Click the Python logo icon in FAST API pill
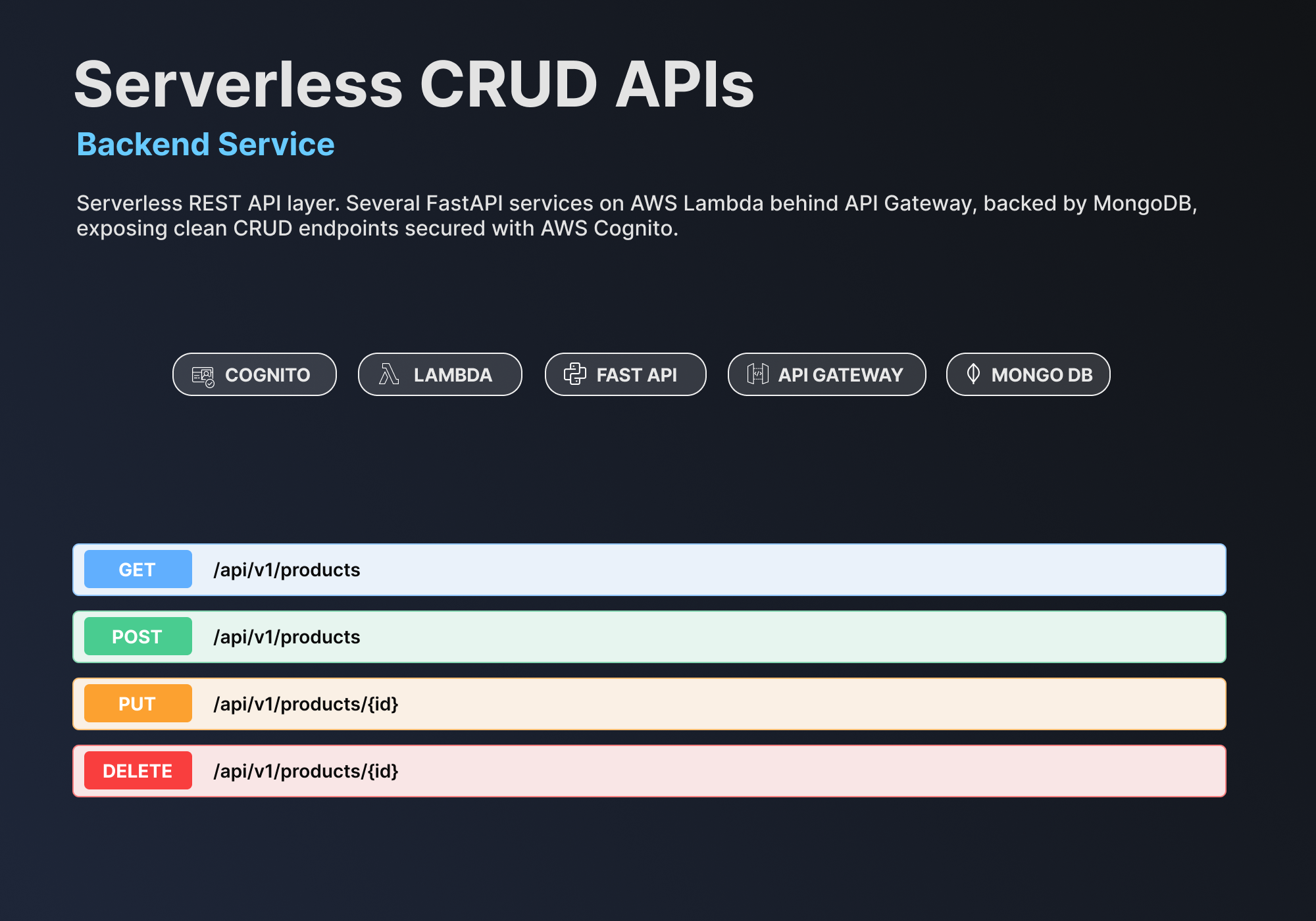 [574, 374]
